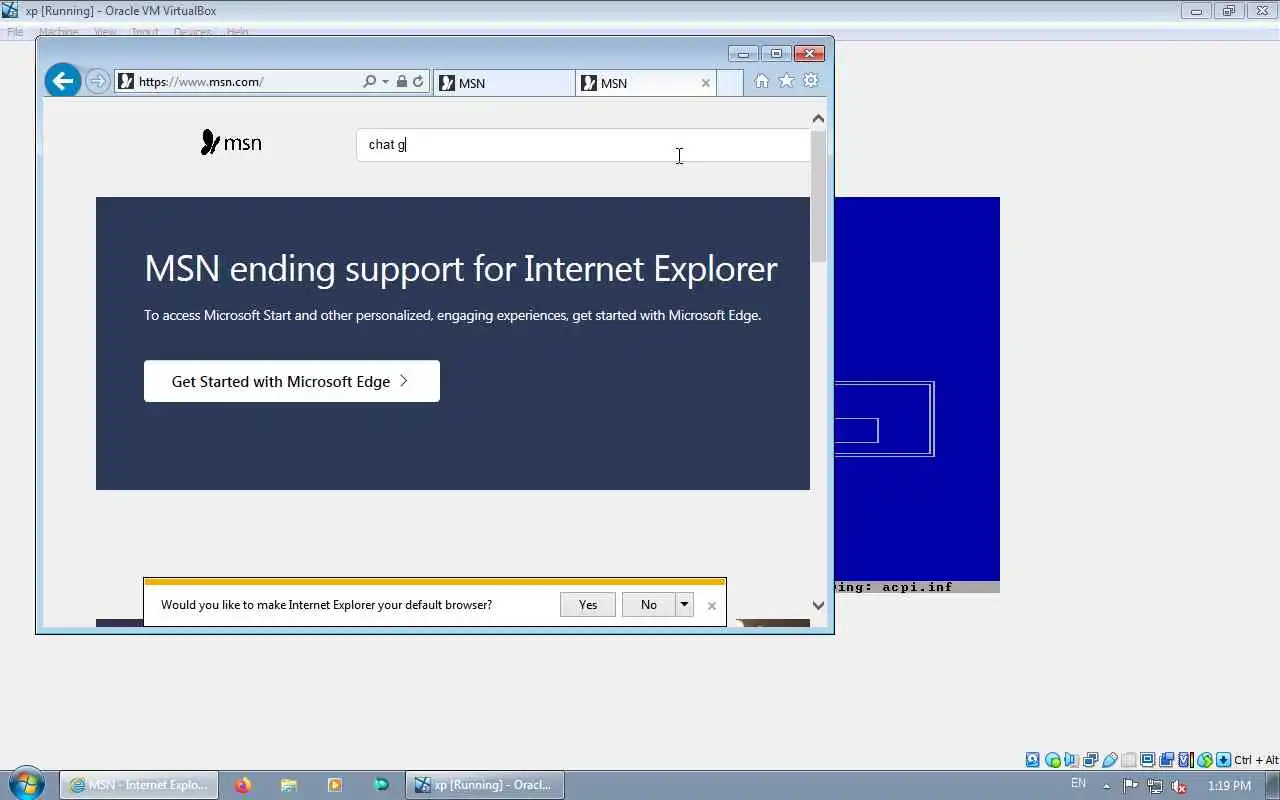Click the scroll down arrow of page scrollbar
This screenshot has width=1280, height=800.
coord(818,605)
